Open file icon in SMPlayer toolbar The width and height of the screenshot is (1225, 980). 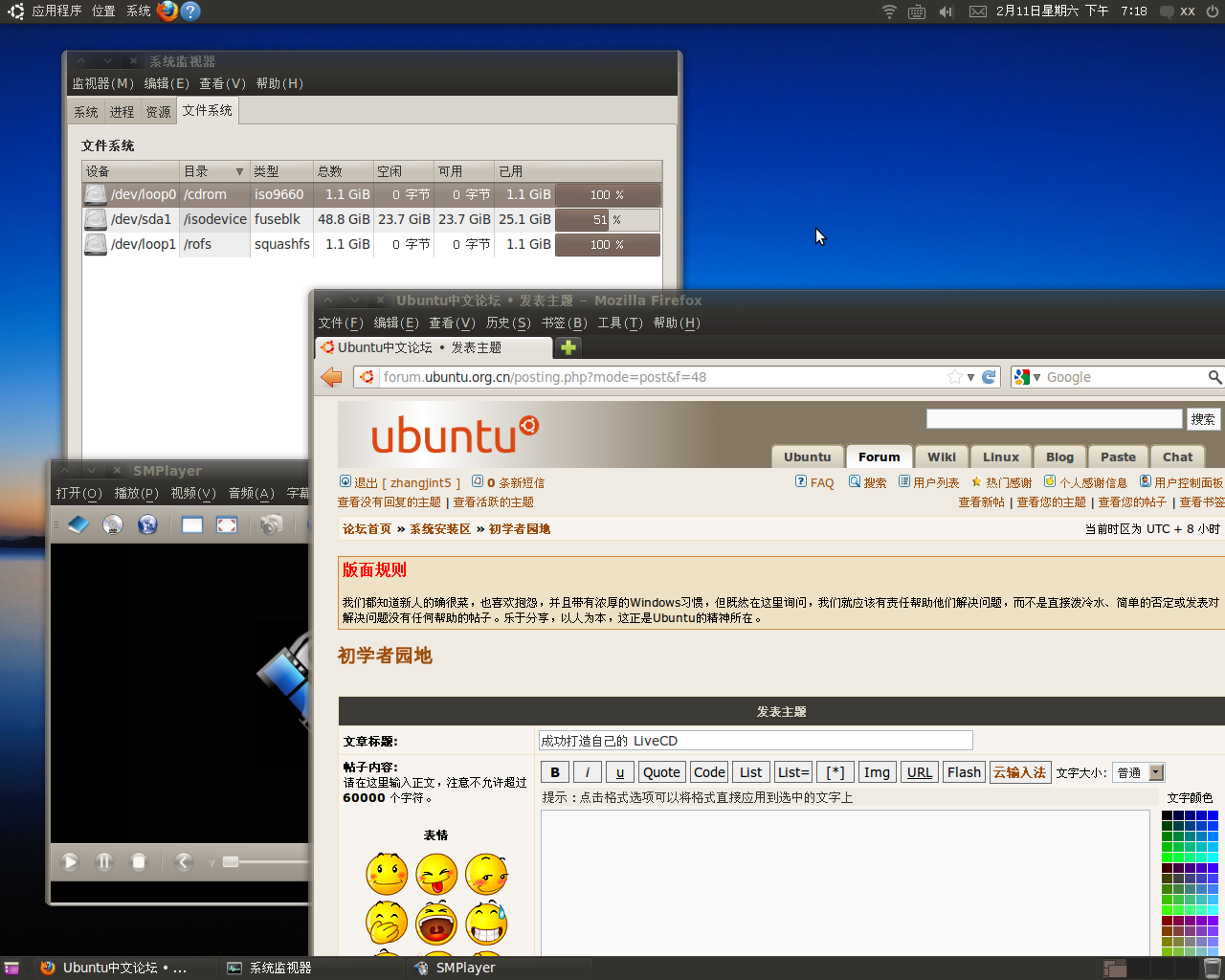pos(78,524)
